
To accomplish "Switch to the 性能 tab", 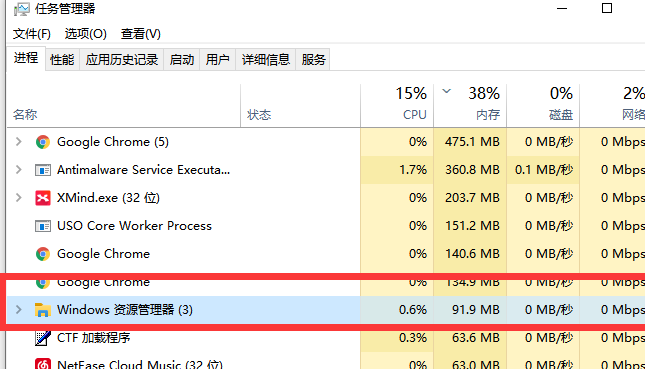I will (x=62, y=60).
